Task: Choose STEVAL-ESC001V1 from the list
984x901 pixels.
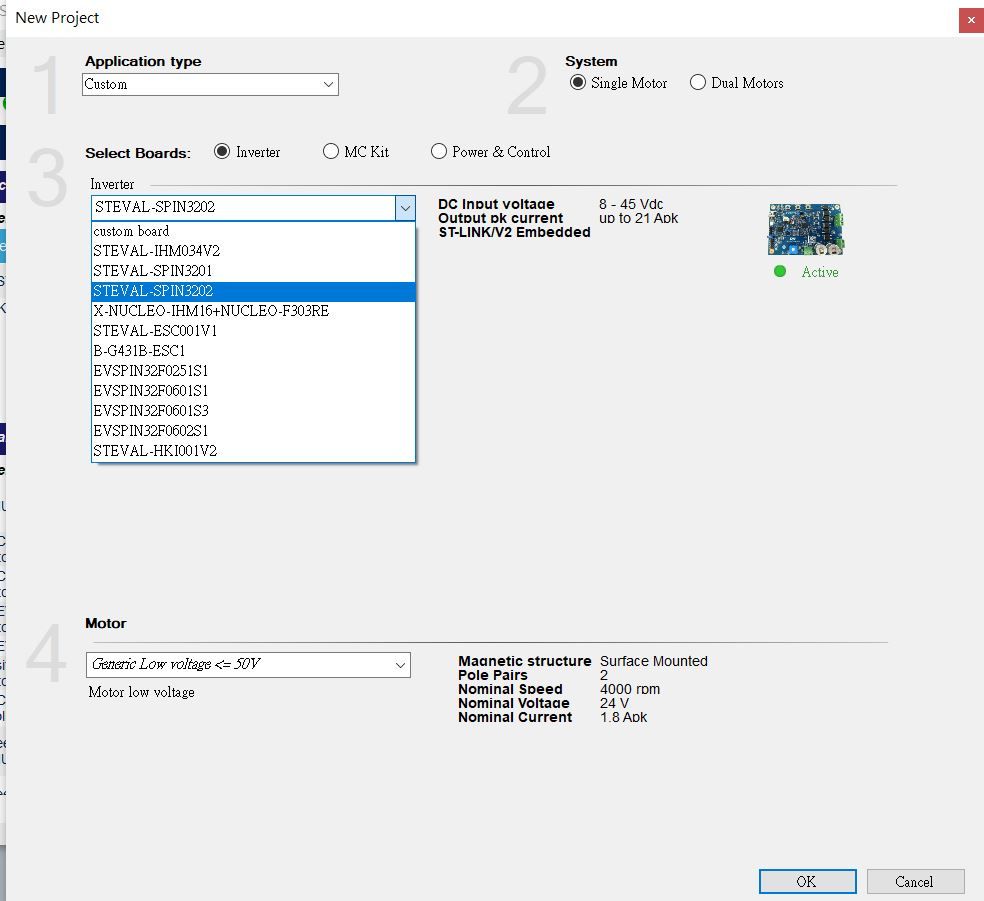Action: pos(254,331)
